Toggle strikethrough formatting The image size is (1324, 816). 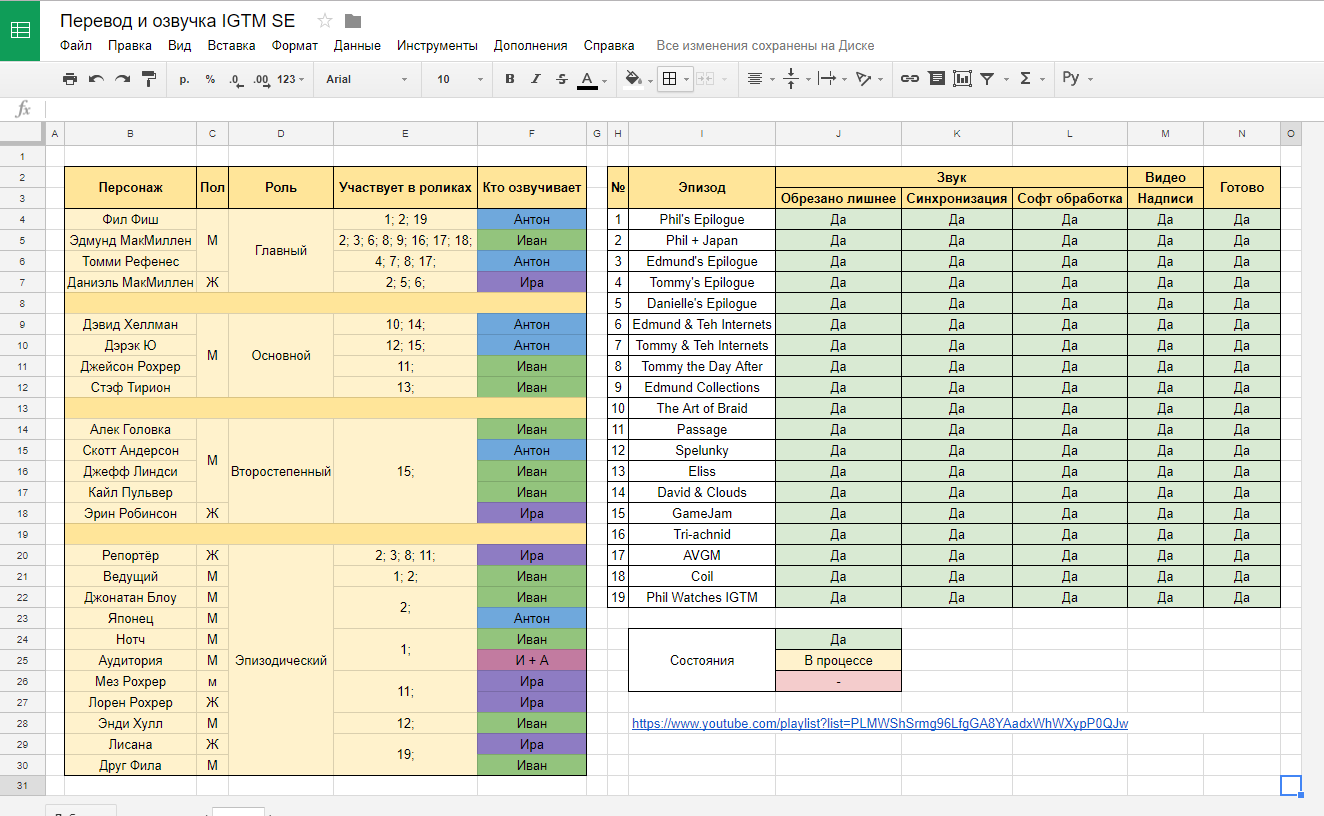(x=561, y=79)
